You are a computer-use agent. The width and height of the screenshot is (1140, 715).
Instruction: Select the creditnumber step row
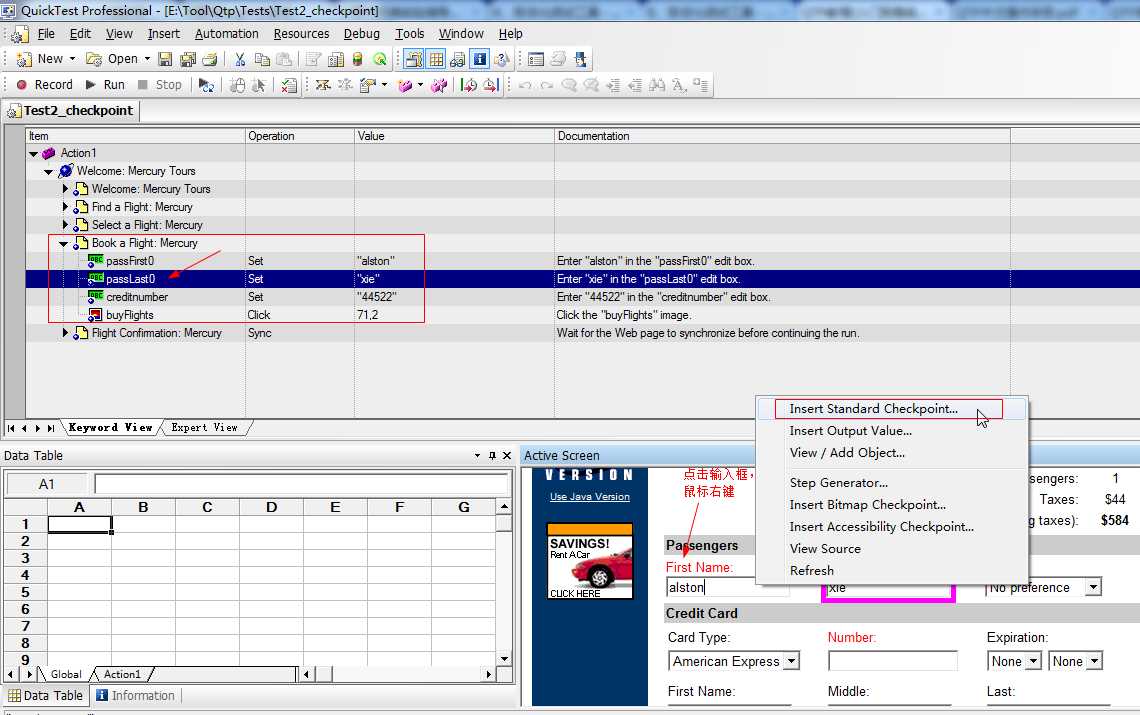pyautogui.click(x=583, y=297)
